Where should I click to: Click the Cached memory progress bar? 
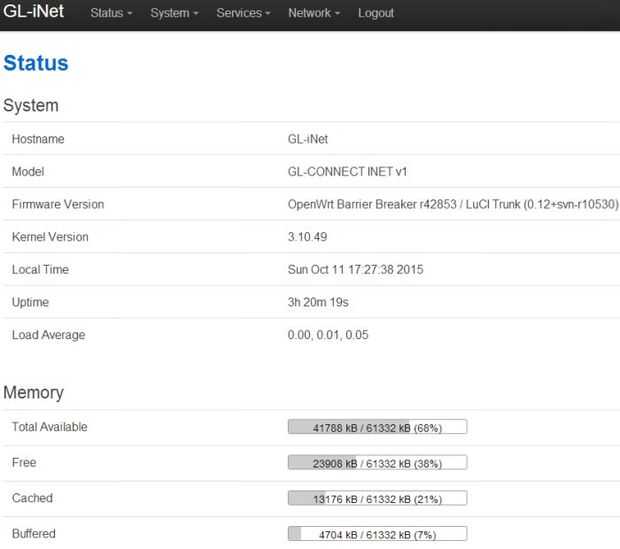click(378, 498)
